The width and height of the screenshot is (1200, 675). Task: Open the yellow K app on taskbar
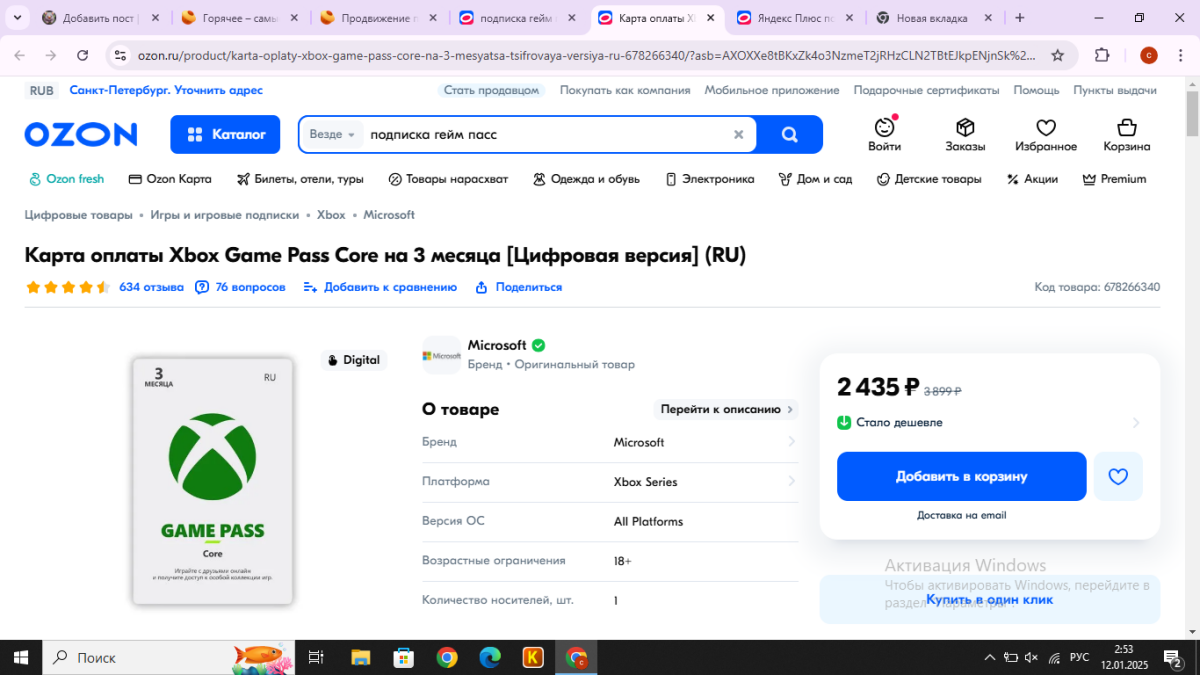coord(533,657)
